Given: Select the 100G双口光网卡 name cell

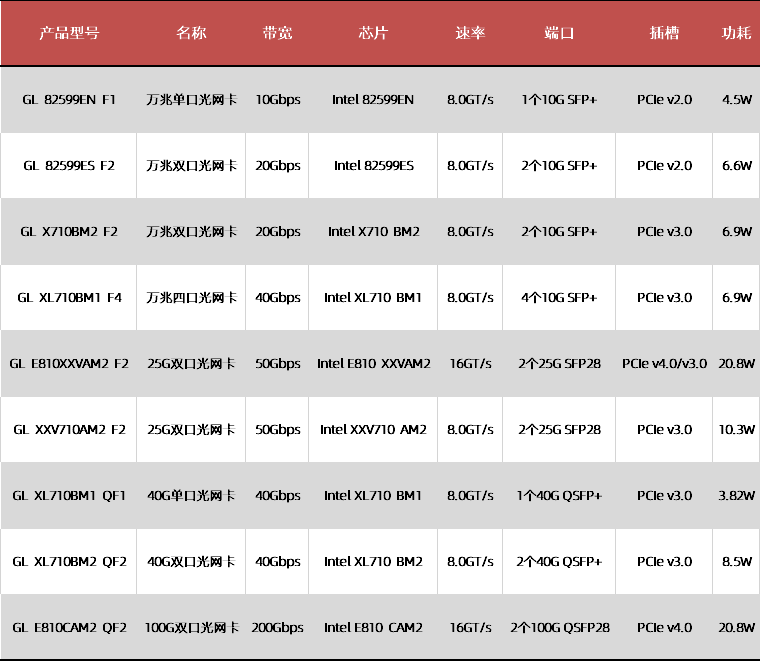Looking at the screenshot, I should pyautogui.click(x=191, y=628).
